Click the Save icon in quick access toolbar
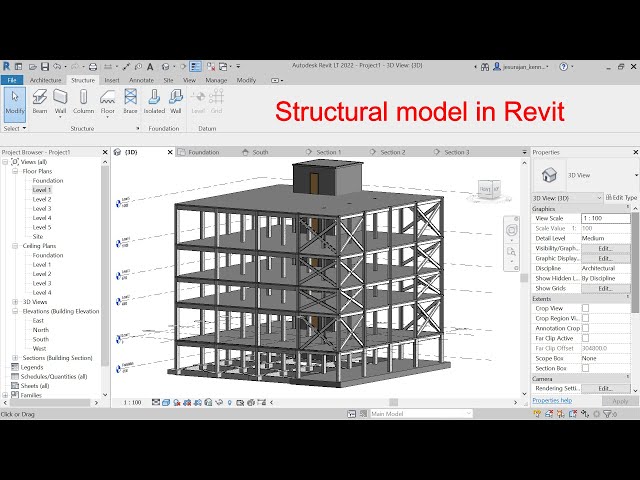Image resolution: width=640 pixels, height=480 pixels. (45, 67)
